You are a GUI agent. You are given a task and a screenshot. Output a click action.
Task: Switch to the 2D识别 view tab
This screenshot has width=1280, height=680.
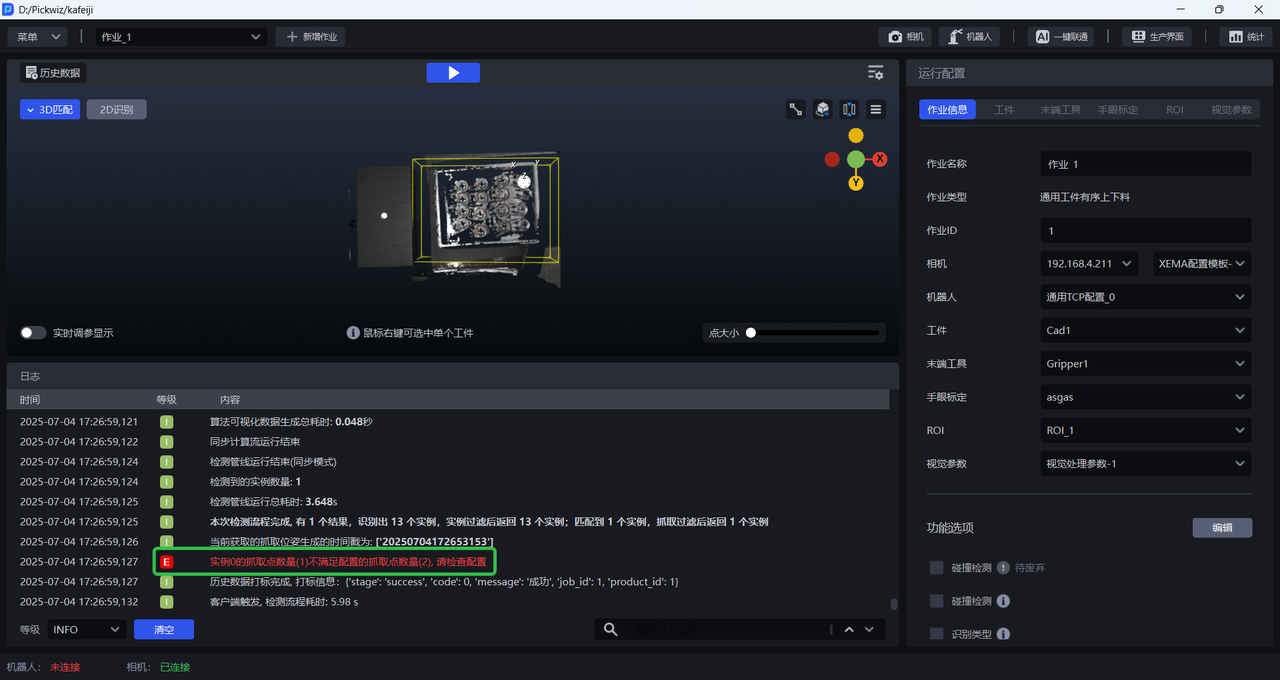click(x=116, y=110)
